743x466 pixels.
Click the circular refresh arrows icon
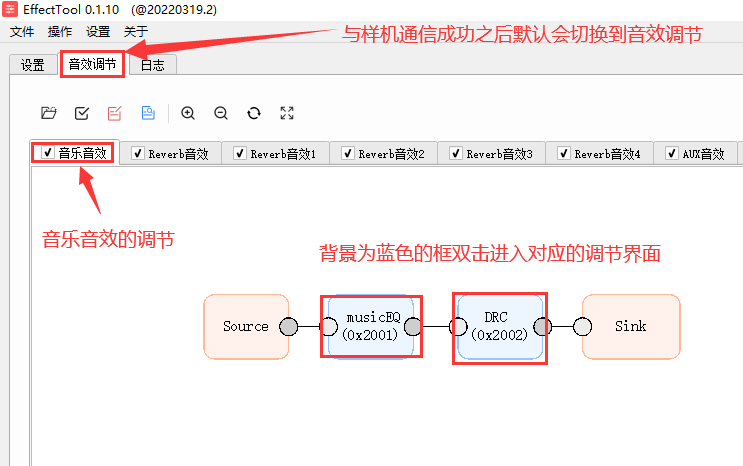click(254, 113)
